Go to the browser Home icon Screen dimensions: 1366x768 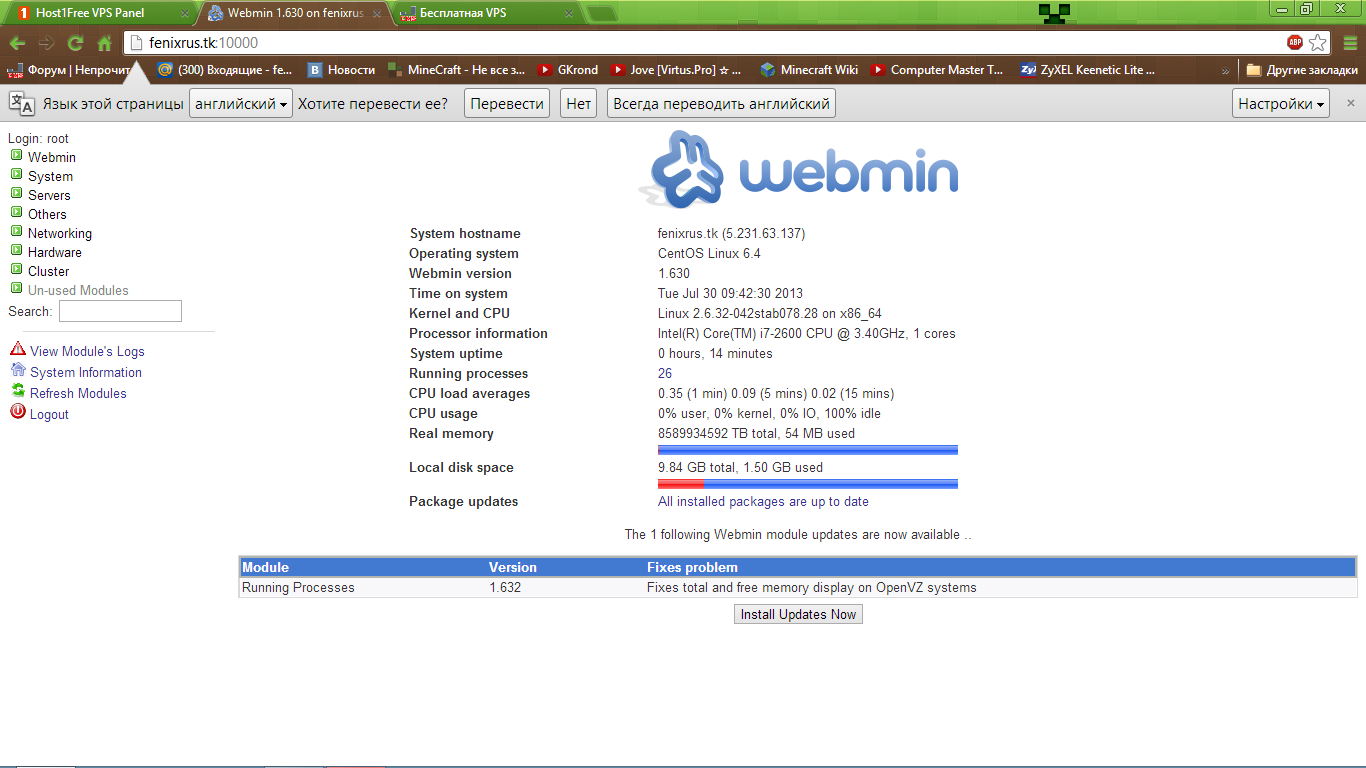pos(104,43)
